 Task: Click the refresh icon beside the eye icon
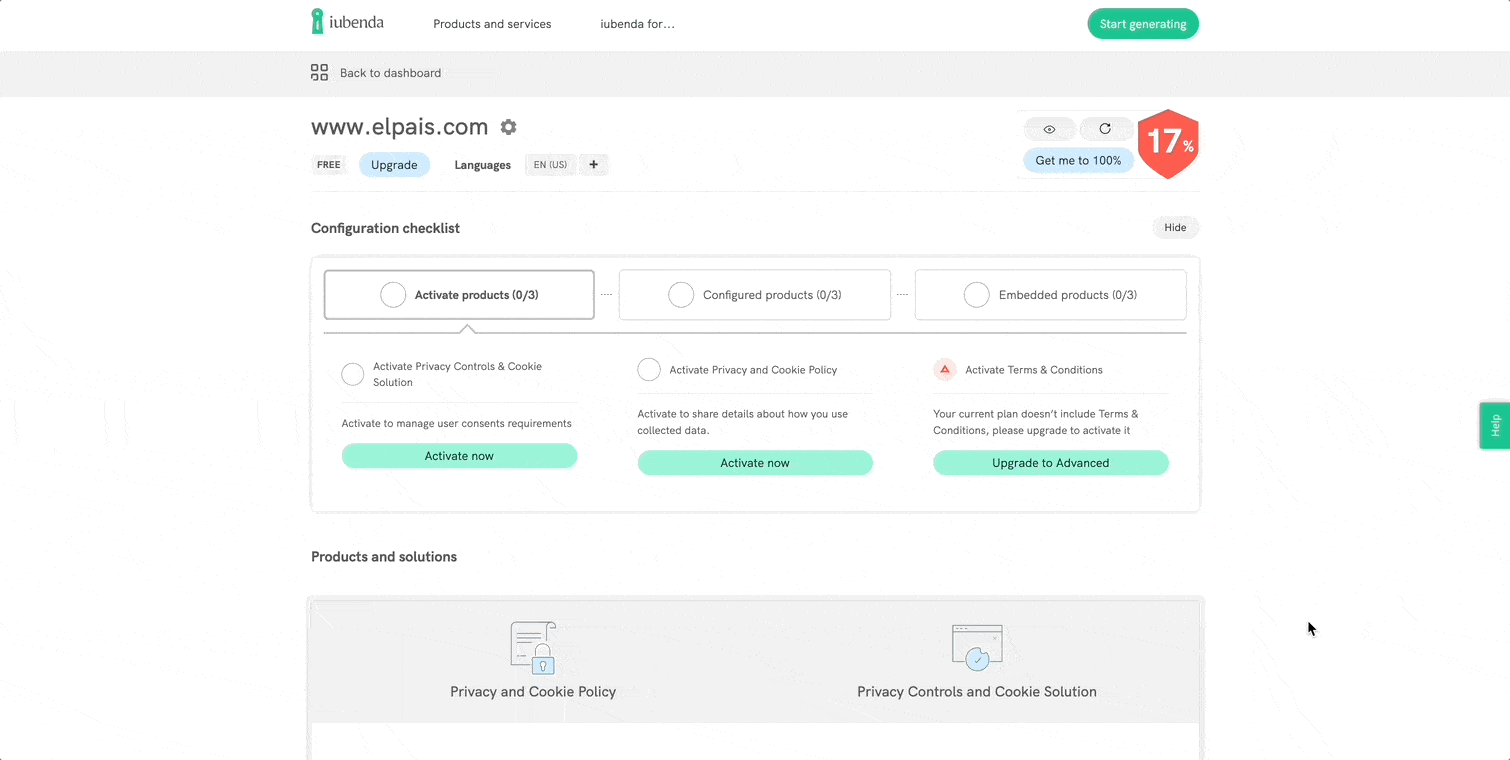pyautogui.click(x=1105, y=129)
